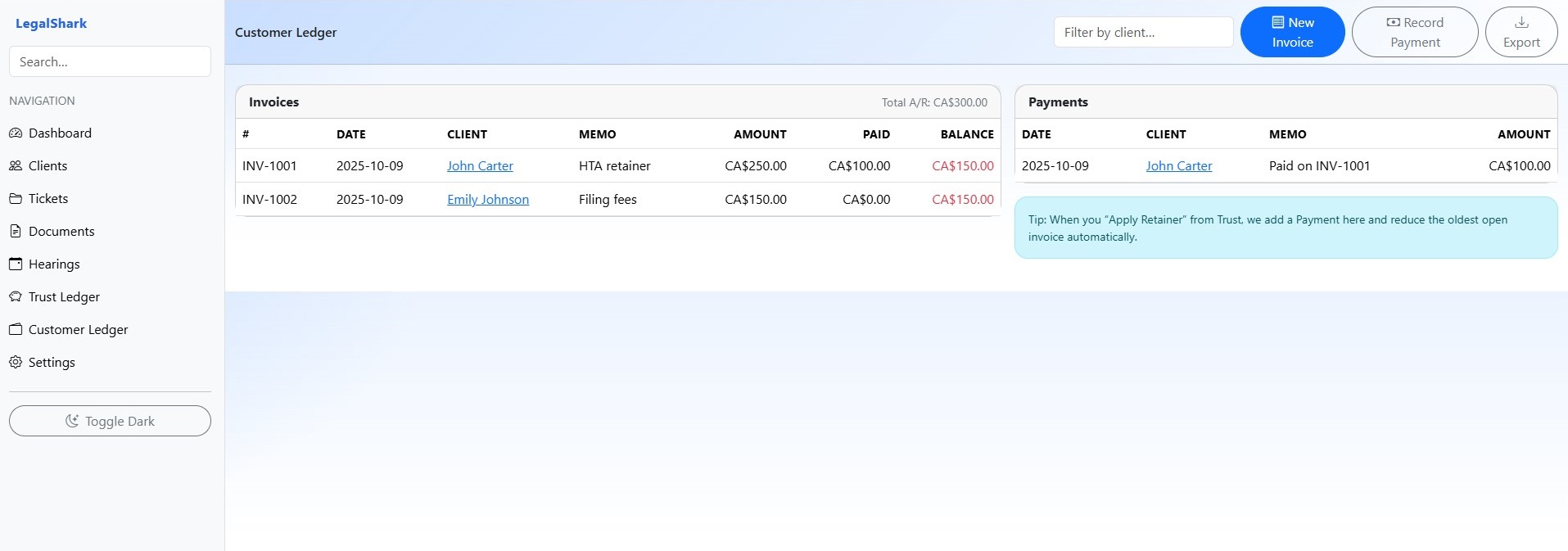Click the Documents page icon
This screenshot has height=551, width=1568.
click(x=16, y=231)
